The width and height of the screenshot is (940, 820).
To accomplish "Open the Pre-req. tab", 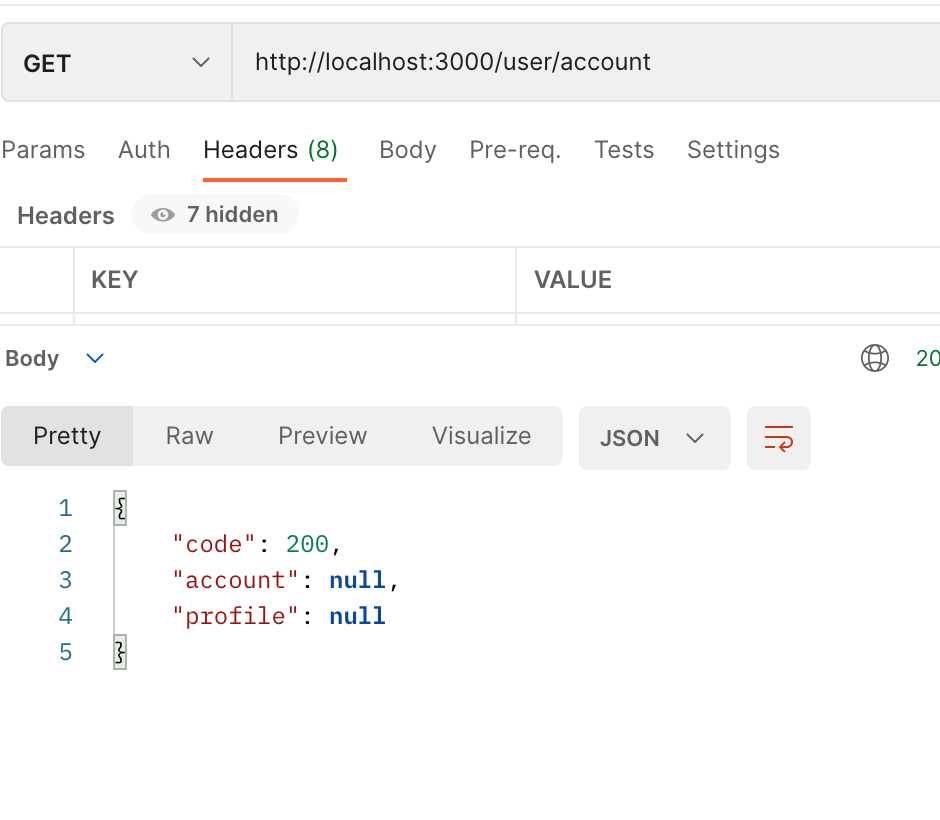I will pos(515,150).
